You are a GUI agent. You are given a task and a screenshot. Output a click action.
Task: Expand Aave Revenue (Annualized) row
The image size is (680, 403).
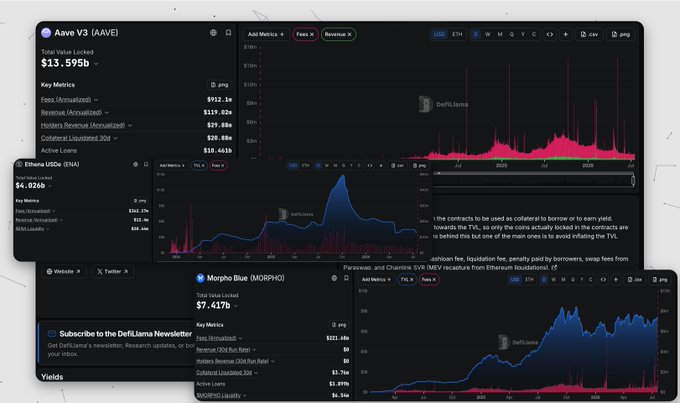coord(107,113)
